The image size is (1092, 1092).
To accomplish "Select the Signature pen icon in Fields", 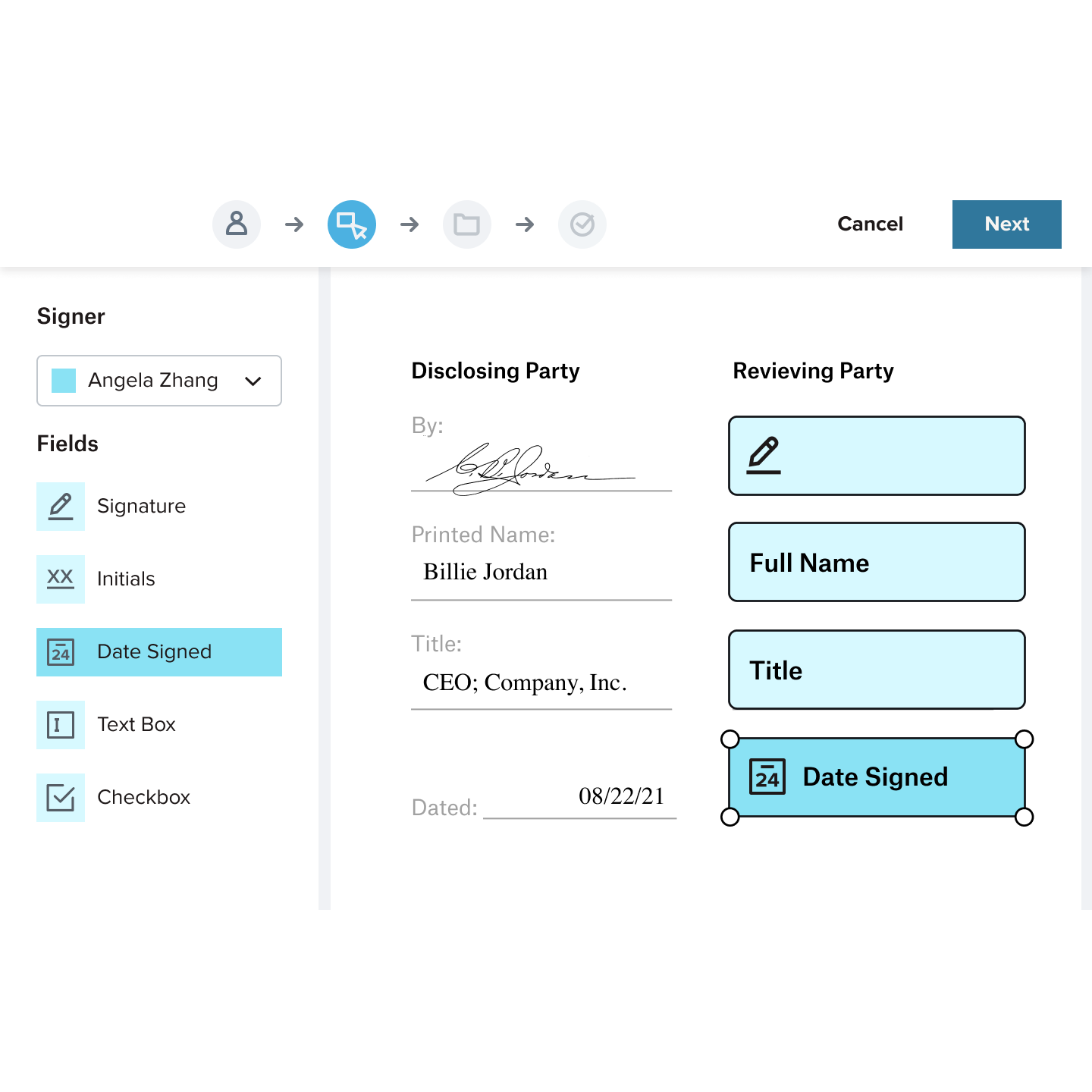I will click(61, 507).
